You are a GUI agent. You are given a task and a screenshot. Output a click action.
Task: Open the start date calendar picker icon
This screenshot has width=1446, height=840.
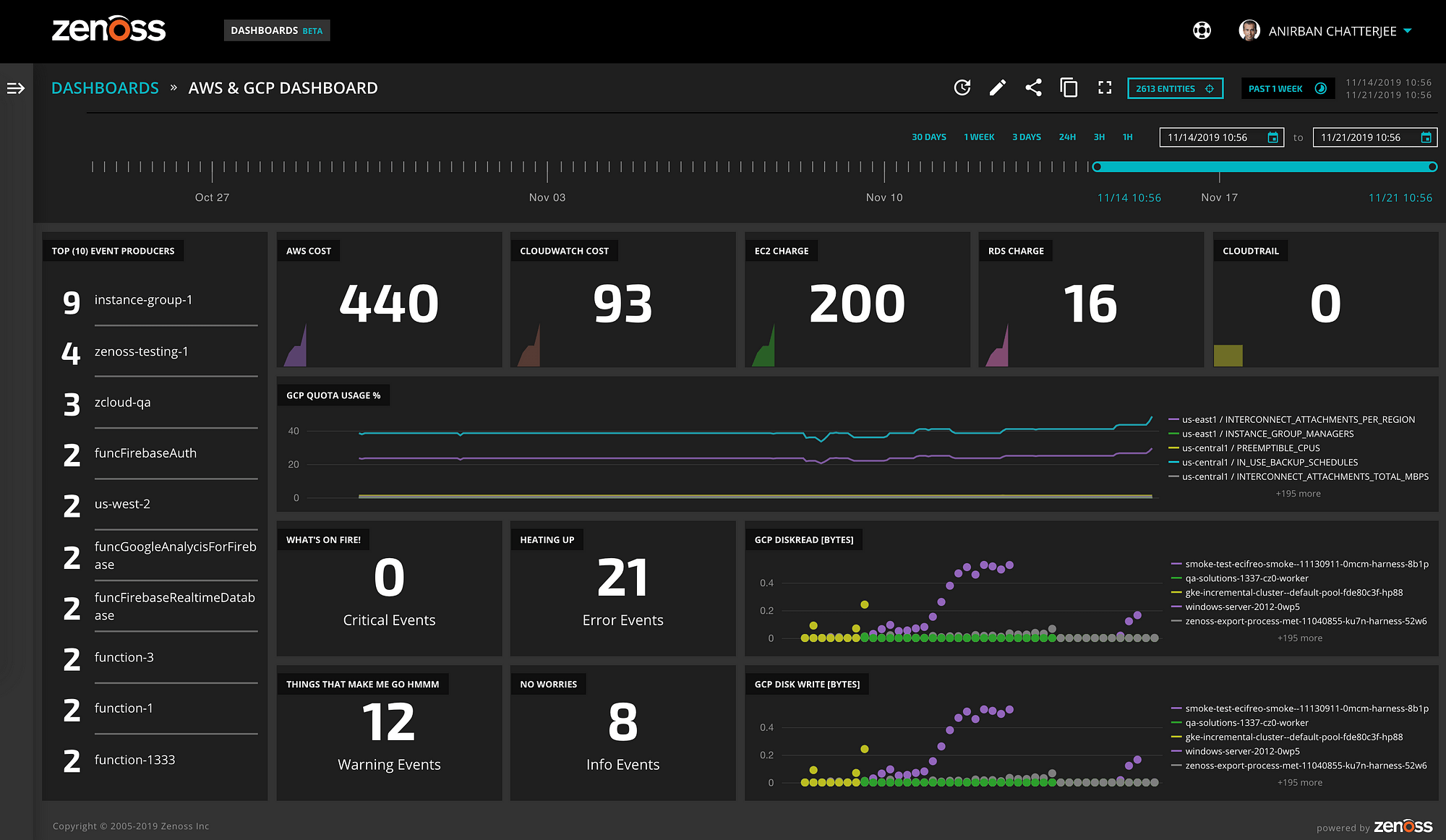tap(1273, 137)
